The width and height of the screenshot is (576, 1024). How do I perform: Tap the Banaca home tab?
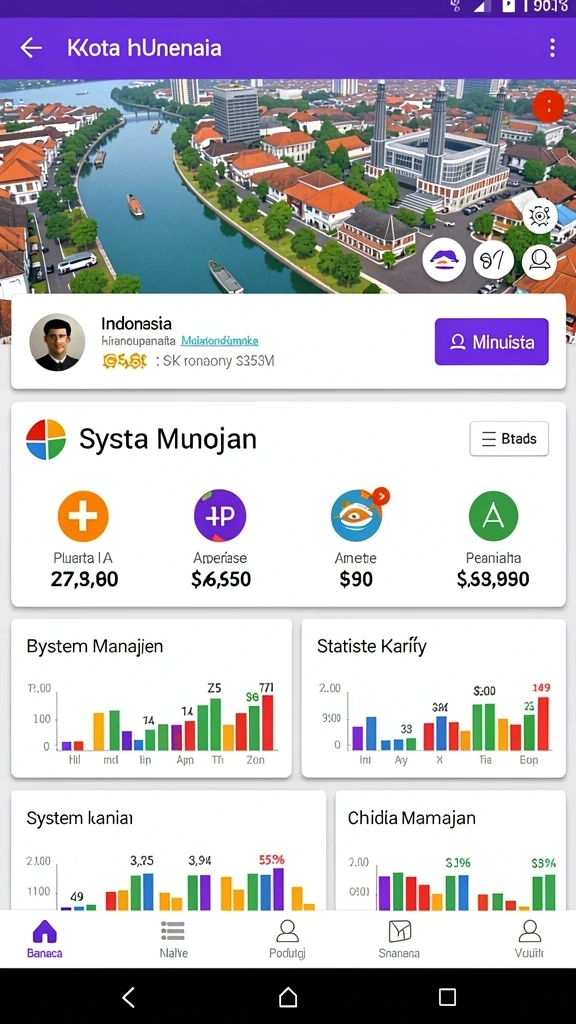(x=44, y=938)
